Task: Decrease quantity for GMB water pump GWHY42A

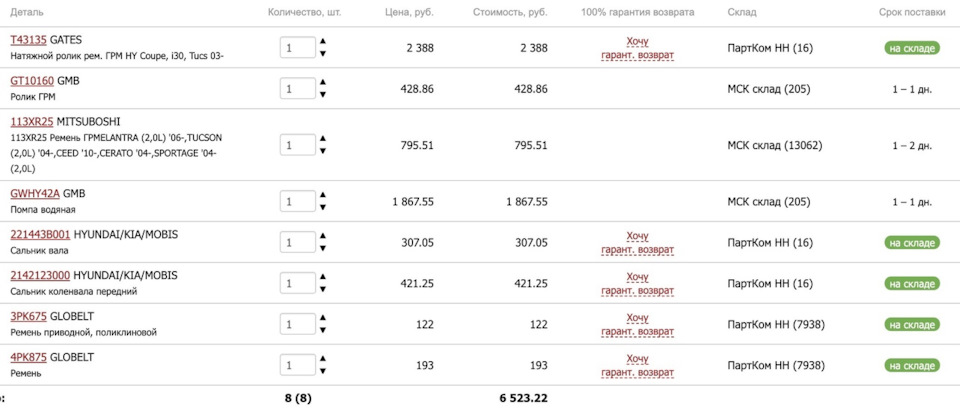Action: 323,208
